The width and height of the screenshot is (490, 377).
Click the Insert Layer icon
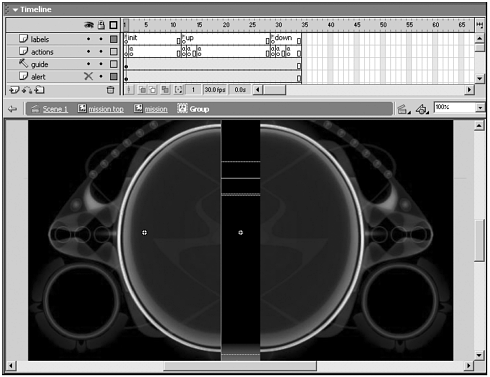pyautogui.click(x=14, y=90)
